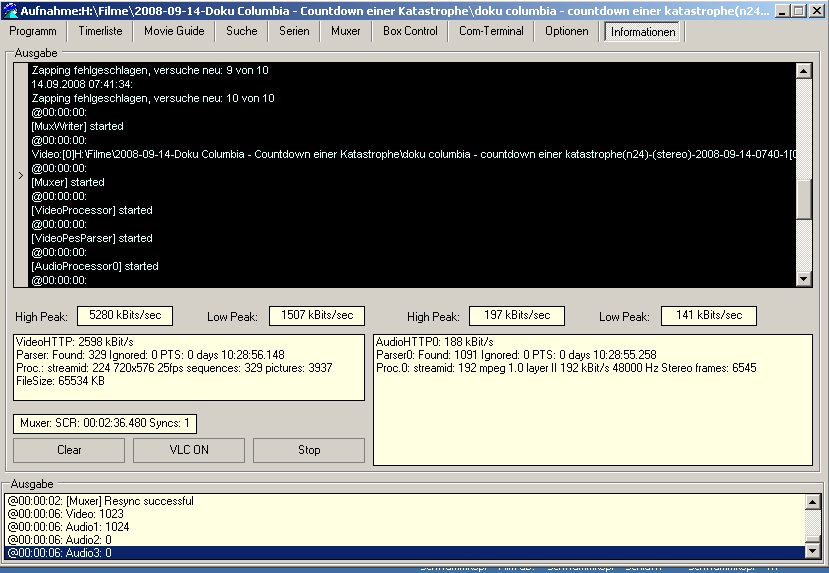Turn on VLC with VLC ON button

[189, 450]
